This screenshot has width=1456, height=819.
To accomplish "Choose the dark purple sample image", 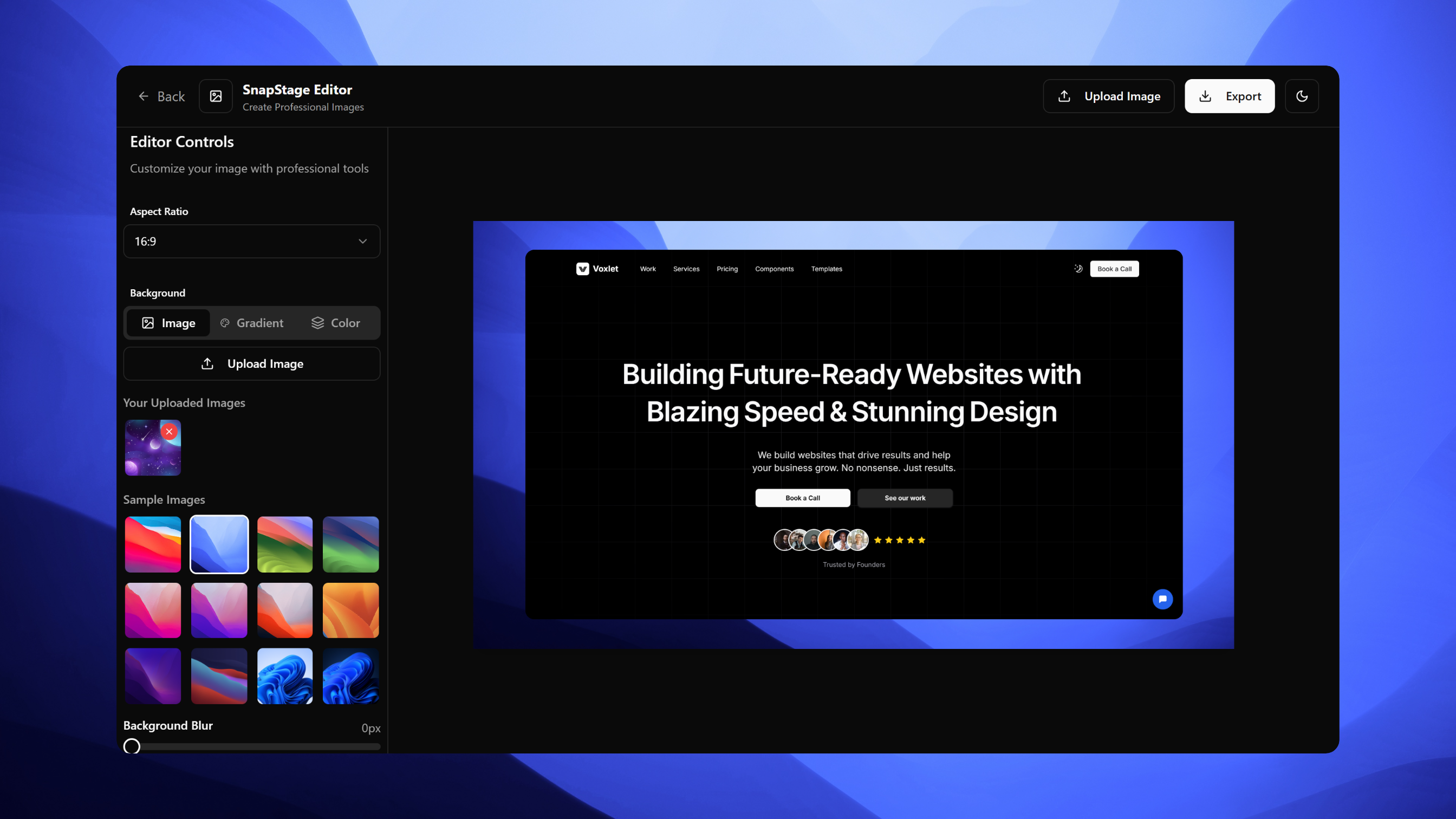I will coord(153,676).
